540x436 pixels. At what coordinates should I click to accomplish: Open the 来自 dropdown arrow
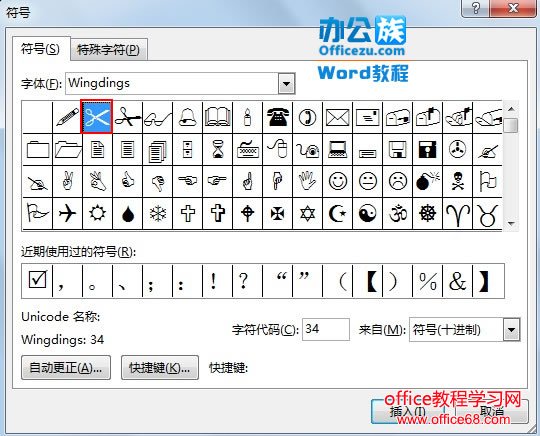click(511, 330)
